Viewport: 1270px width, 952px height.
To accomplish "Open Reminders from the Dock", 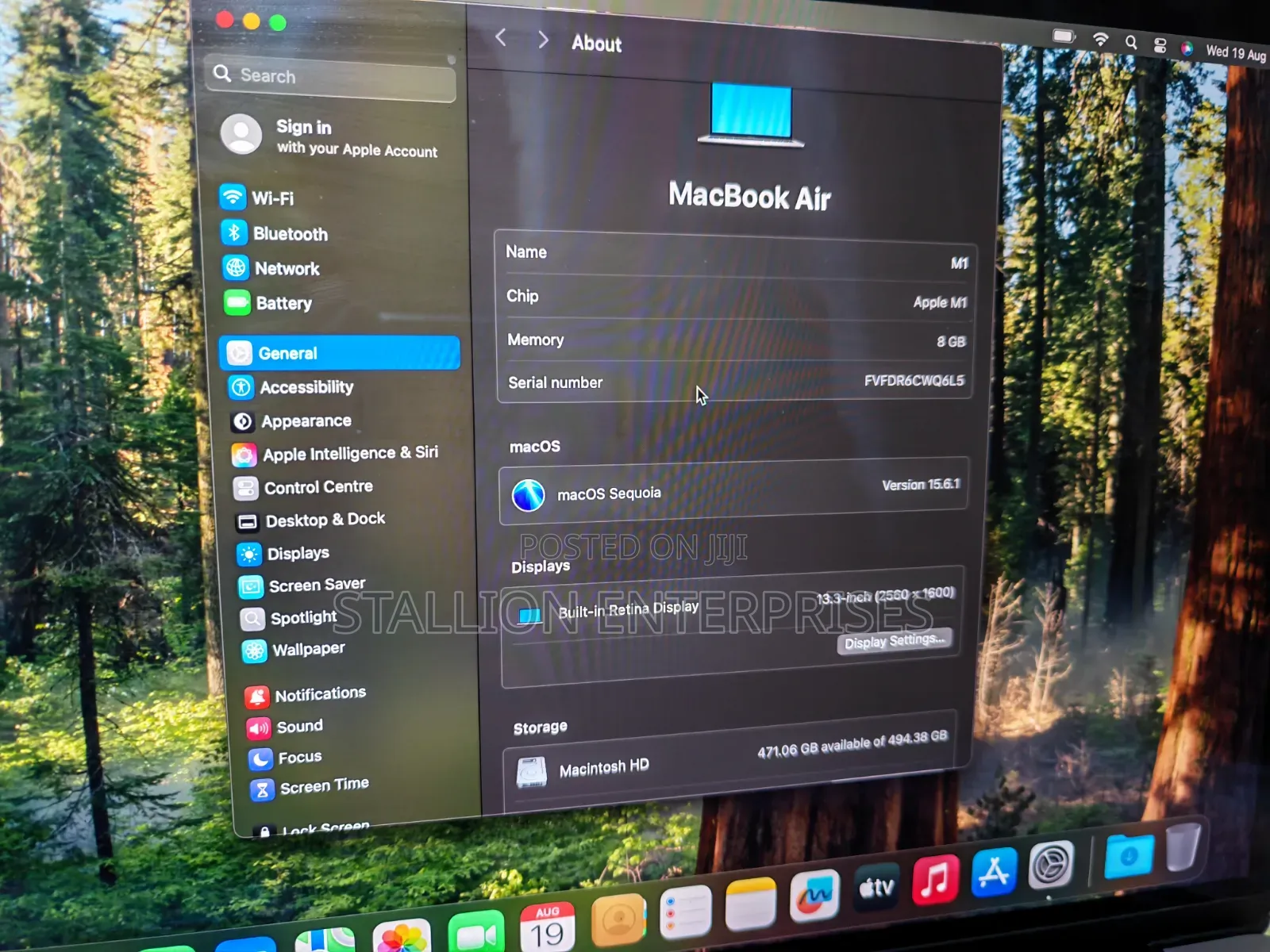I will [685, 912].
